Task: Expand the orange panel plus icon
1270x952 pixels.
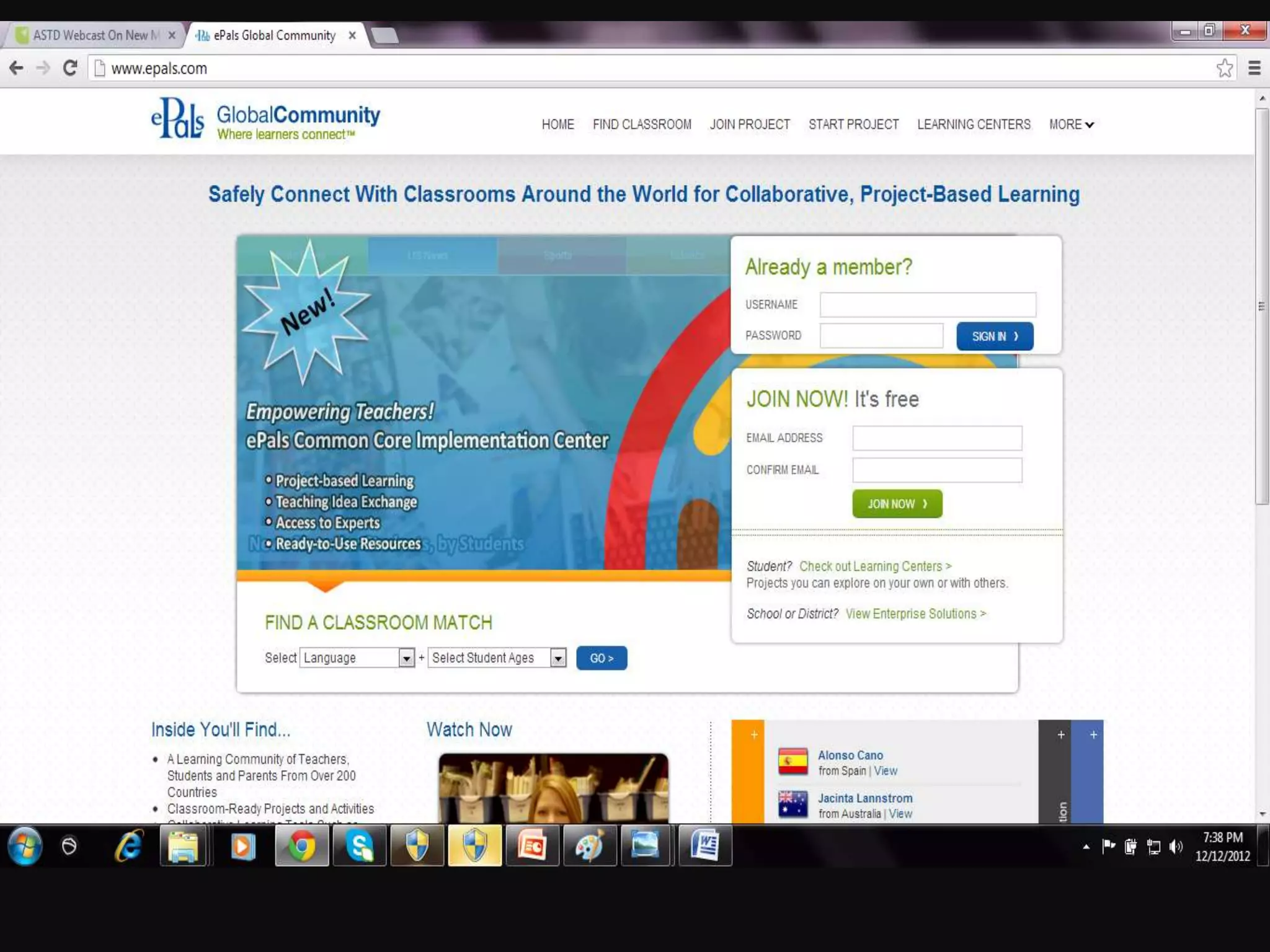Action: pos(754,735)
